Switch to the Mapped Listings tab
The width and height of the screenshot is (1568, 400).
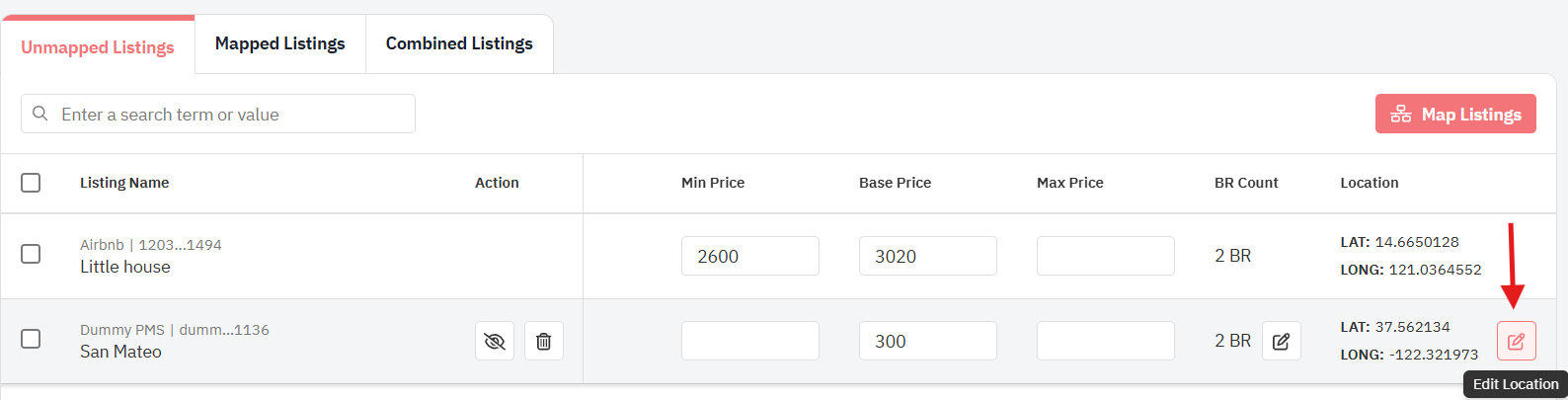coord(280,43)
